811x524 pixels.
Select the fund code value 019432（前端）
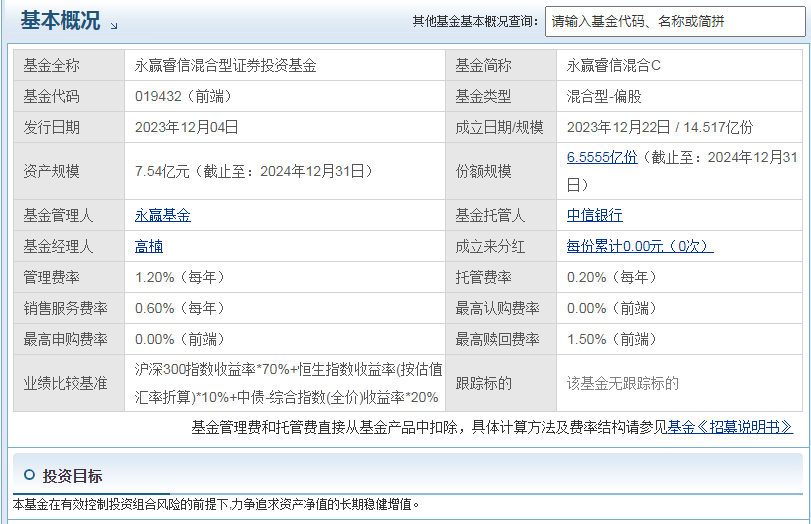tap(183, 96)
